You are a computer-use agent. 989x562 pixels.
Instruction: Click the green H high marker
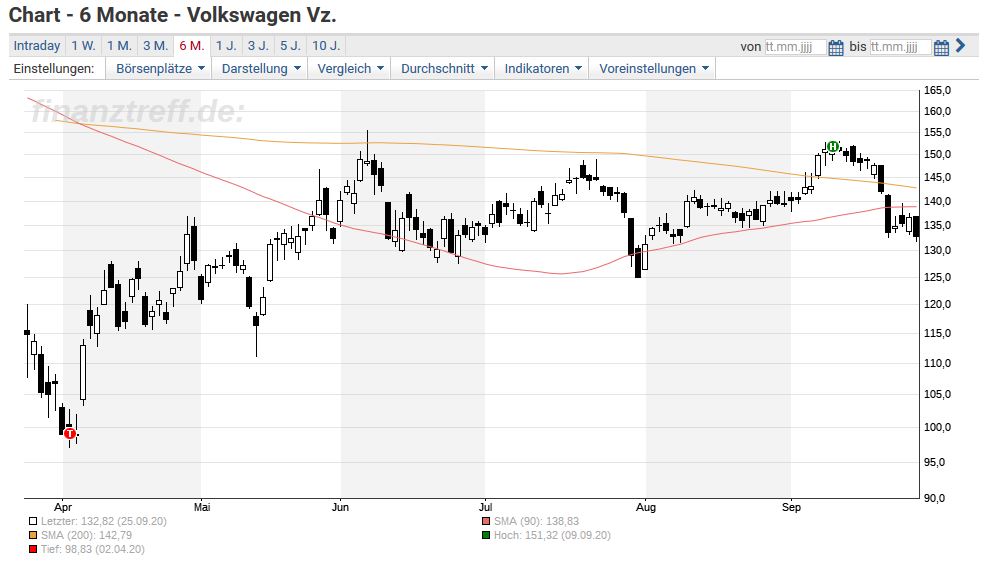click(833, 147)
